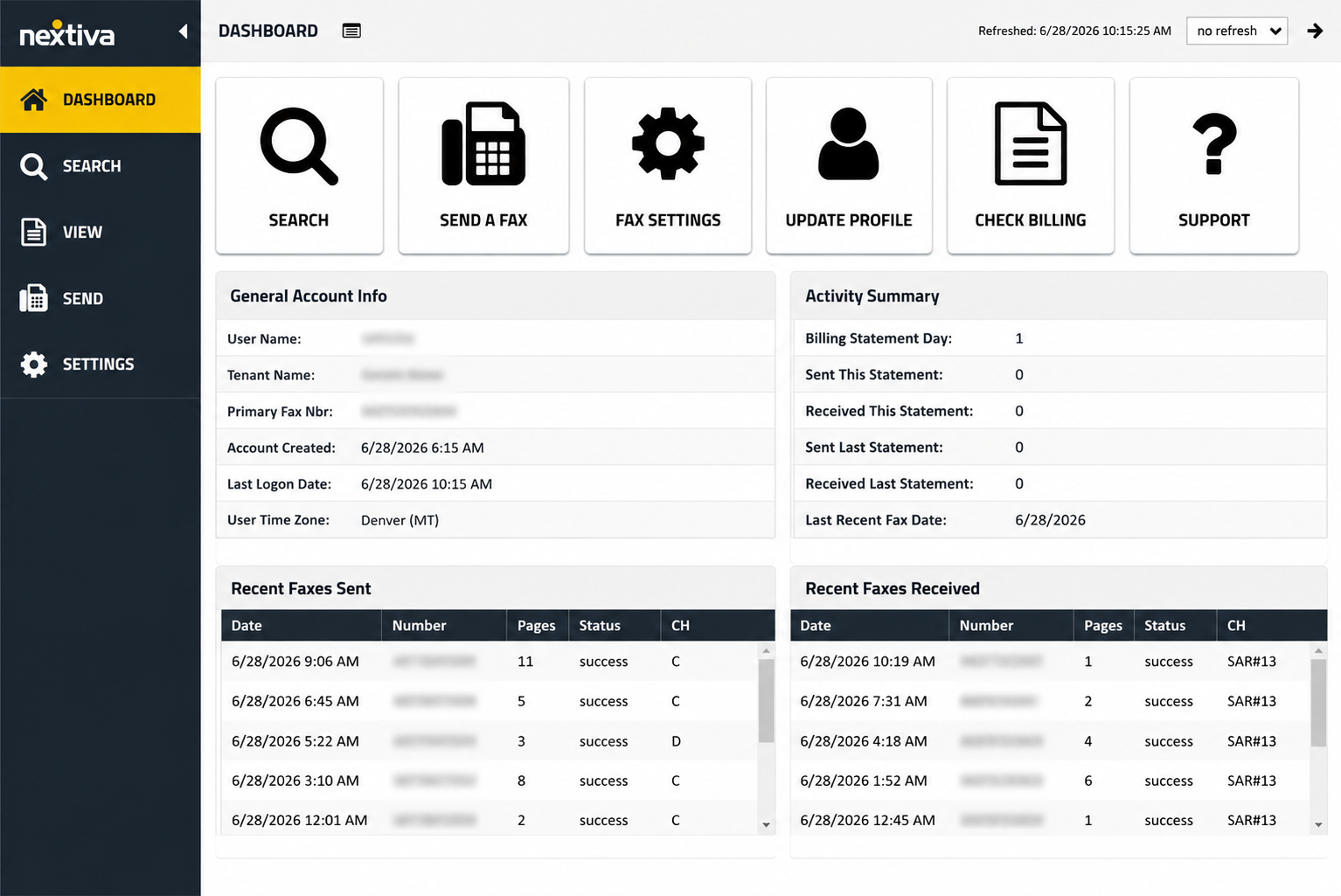Screen dimensions: 1341x896
Task: Click the SUPPORT tile label
Action: (x=1214, y=220)
